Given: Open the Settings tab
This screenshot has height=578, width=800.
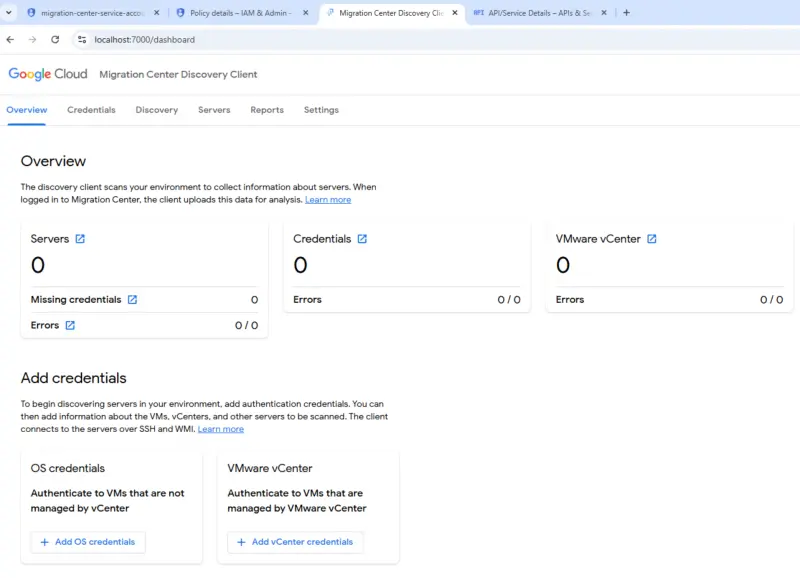Looking at the screenshot, I should 321,110.
